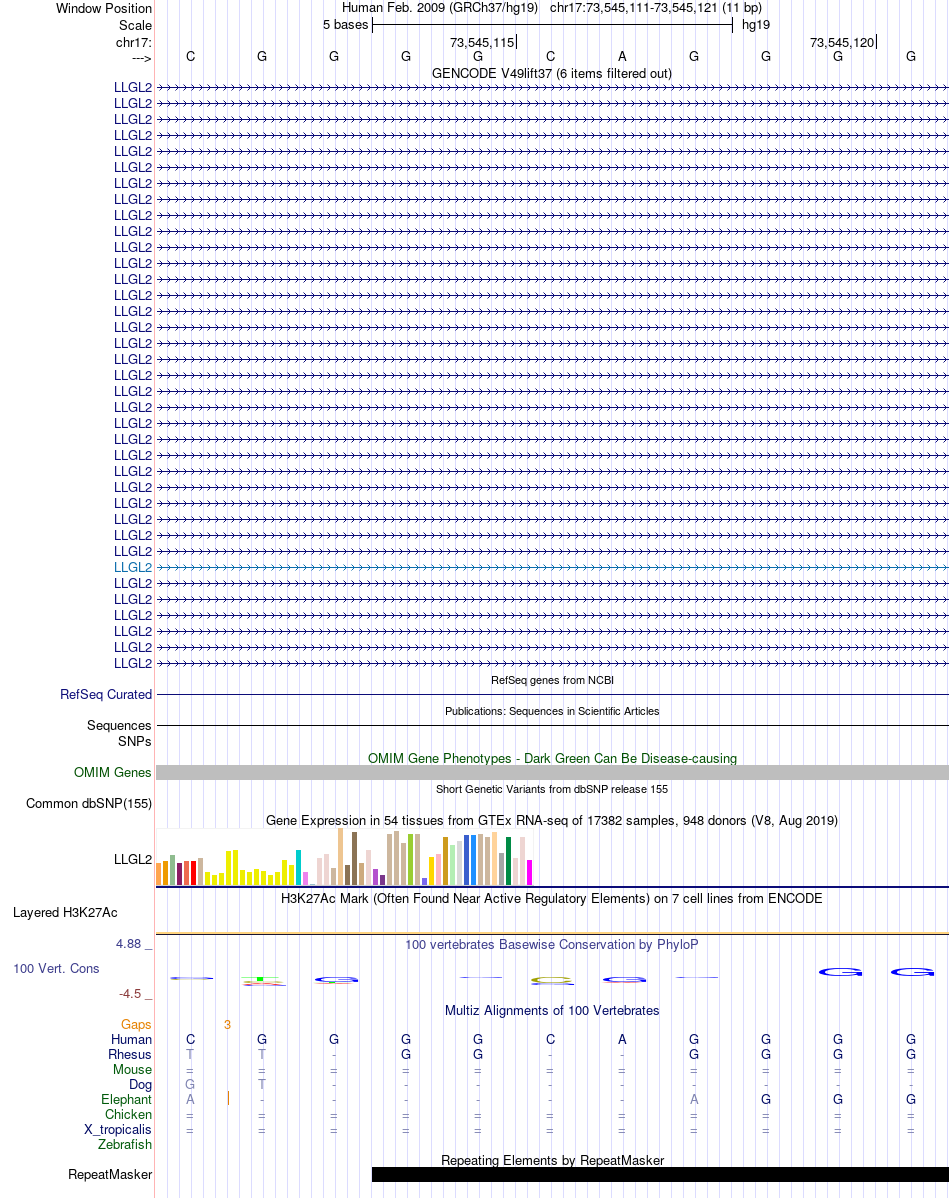Screen dimensions: 950x1198
Task: Open '100 vertebrates Basewise Conservation by PhyloP' title
Action: (x=552, y=945)
